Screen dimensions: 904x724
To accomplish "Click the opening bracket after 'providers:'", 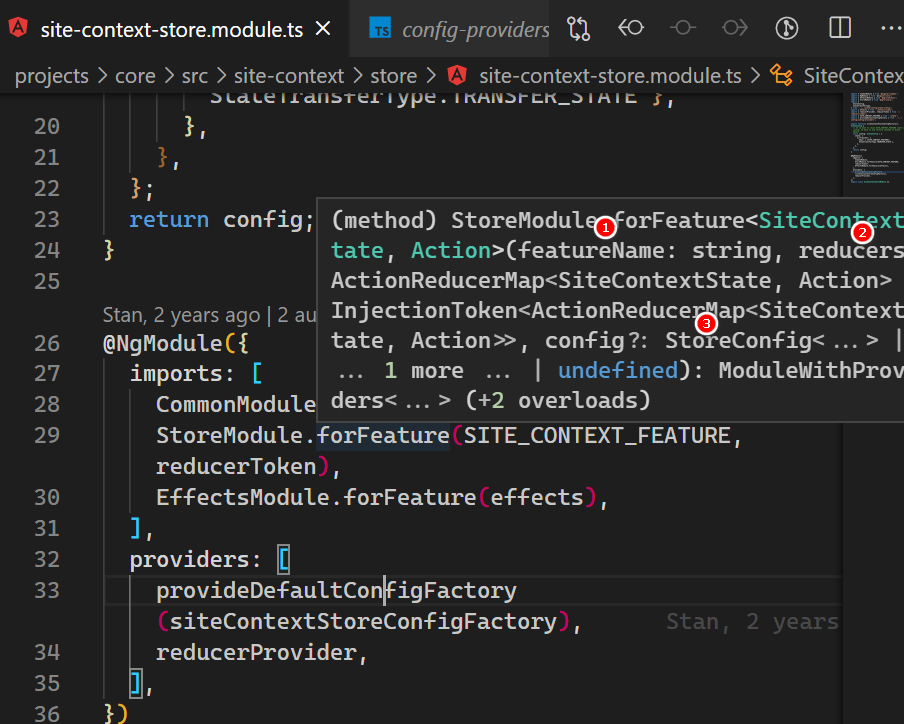I will click(283, 560).
